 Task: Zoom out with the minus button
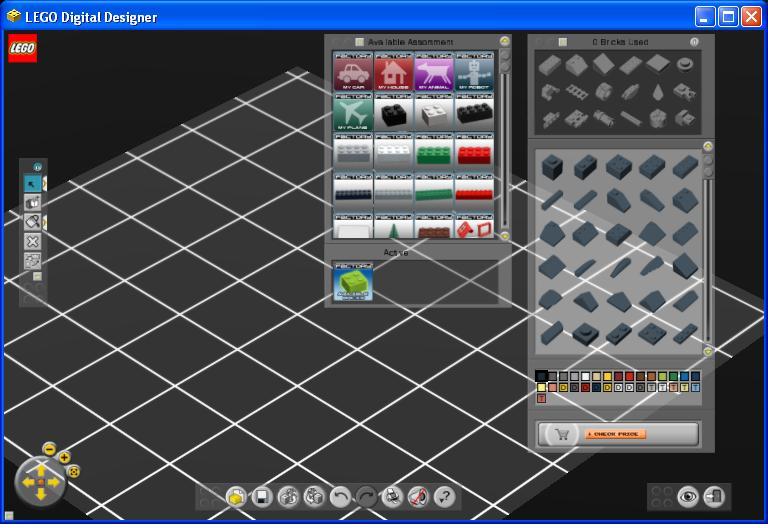pos(49,449)
